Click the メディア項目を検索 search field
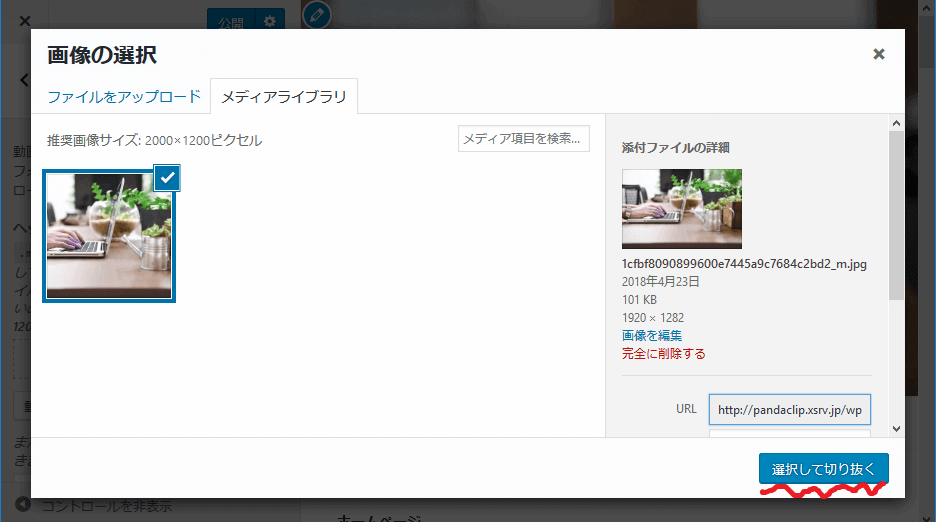The image size is (936, 522). coord(524,139)
